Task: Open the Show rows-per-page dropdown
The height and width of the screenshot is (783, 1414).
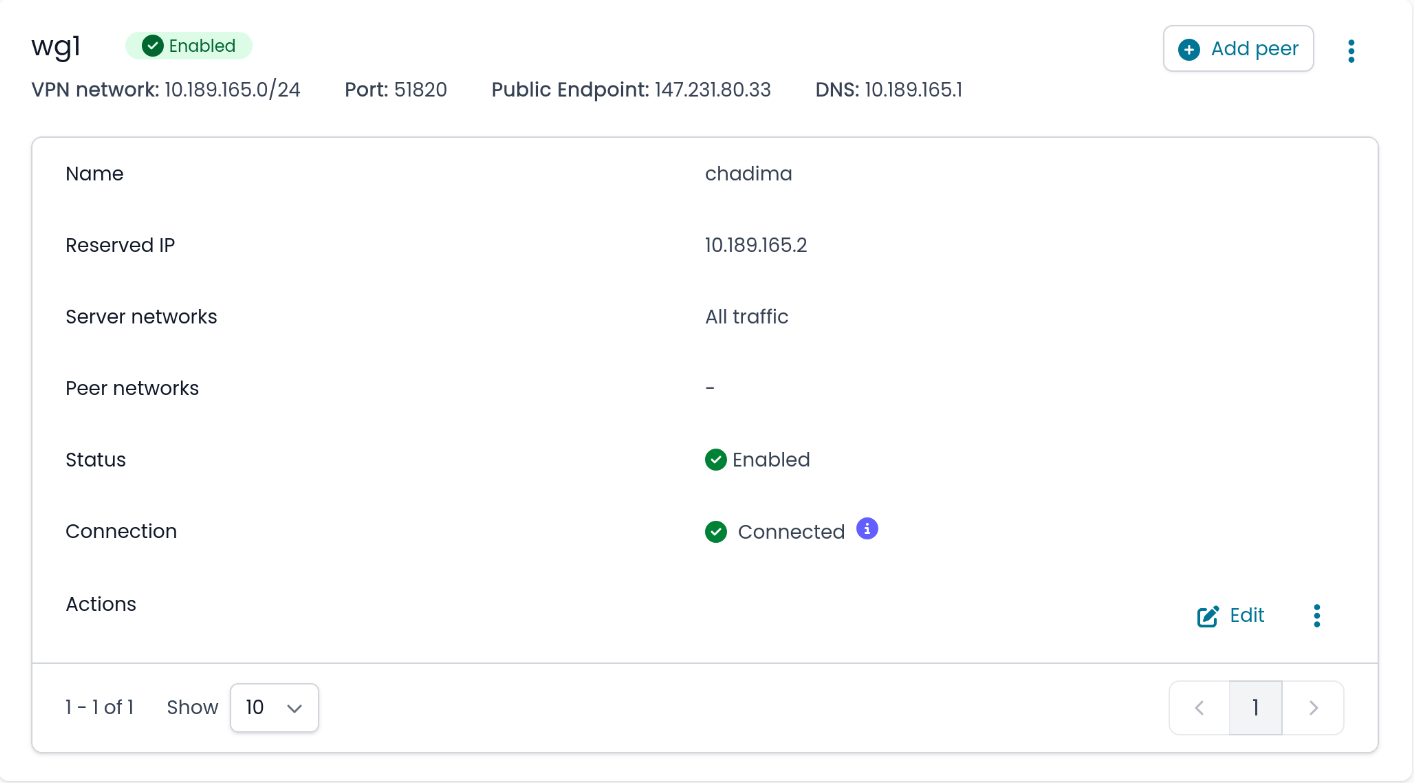Action: (x=274, y=707)
